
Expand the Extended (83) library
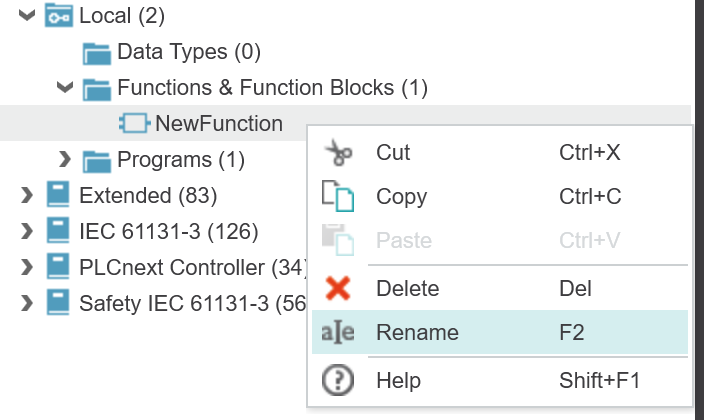[x=27, y=195]
